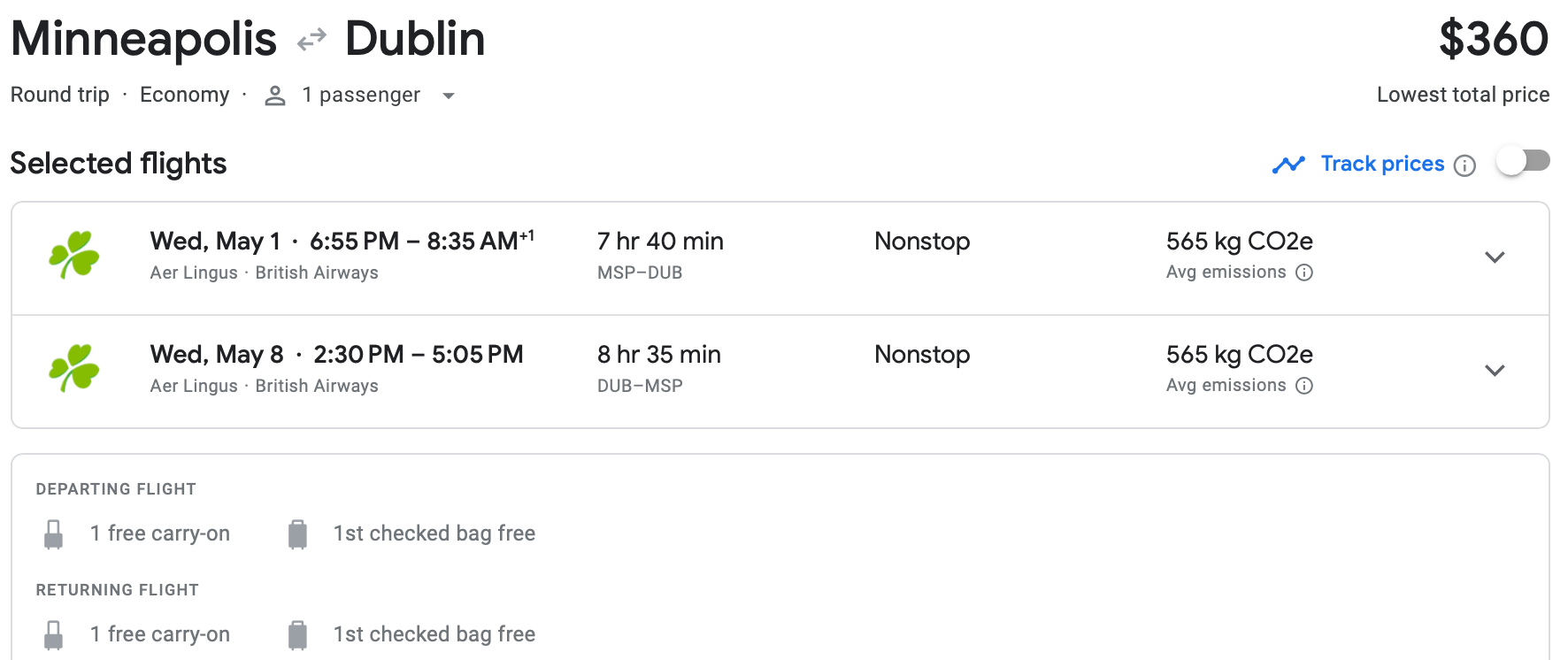Click the round-trip swap arrows icon
The image size is (1568, 660).
(311, 40)
